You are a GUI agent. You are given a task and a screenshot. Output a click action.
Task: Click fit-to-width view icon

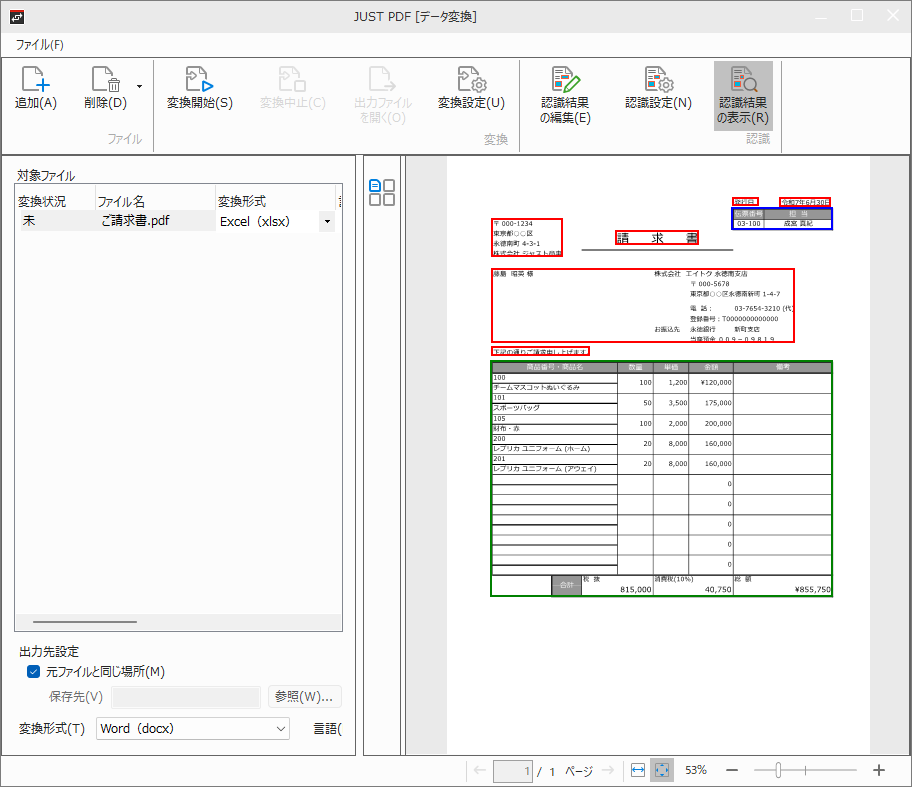pos(638,771)
